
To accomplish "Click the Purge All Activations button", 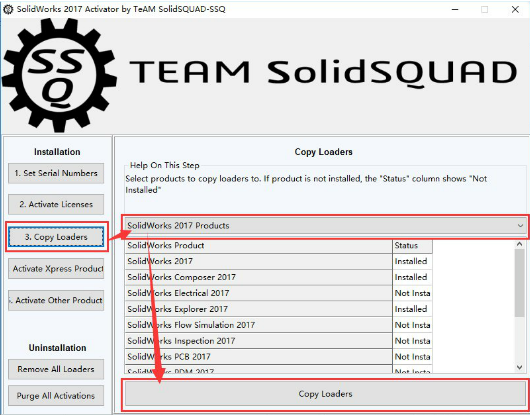I will [56, 395].
